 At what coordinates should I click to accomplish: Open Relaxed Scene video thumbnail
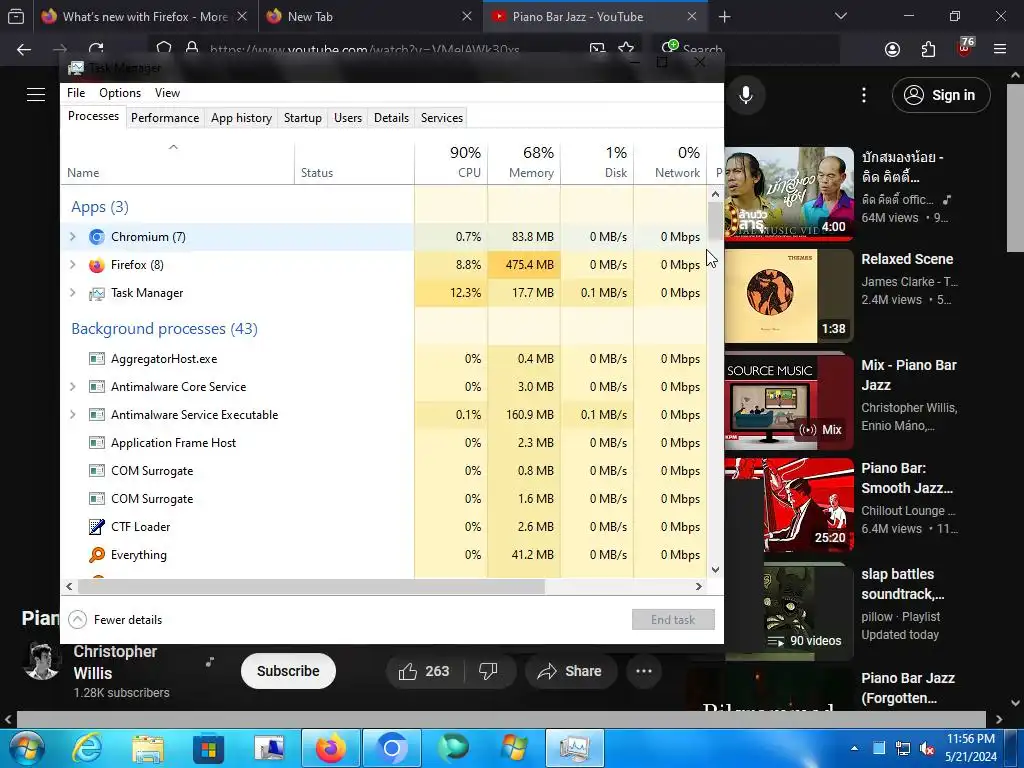[x=788, y=296]
